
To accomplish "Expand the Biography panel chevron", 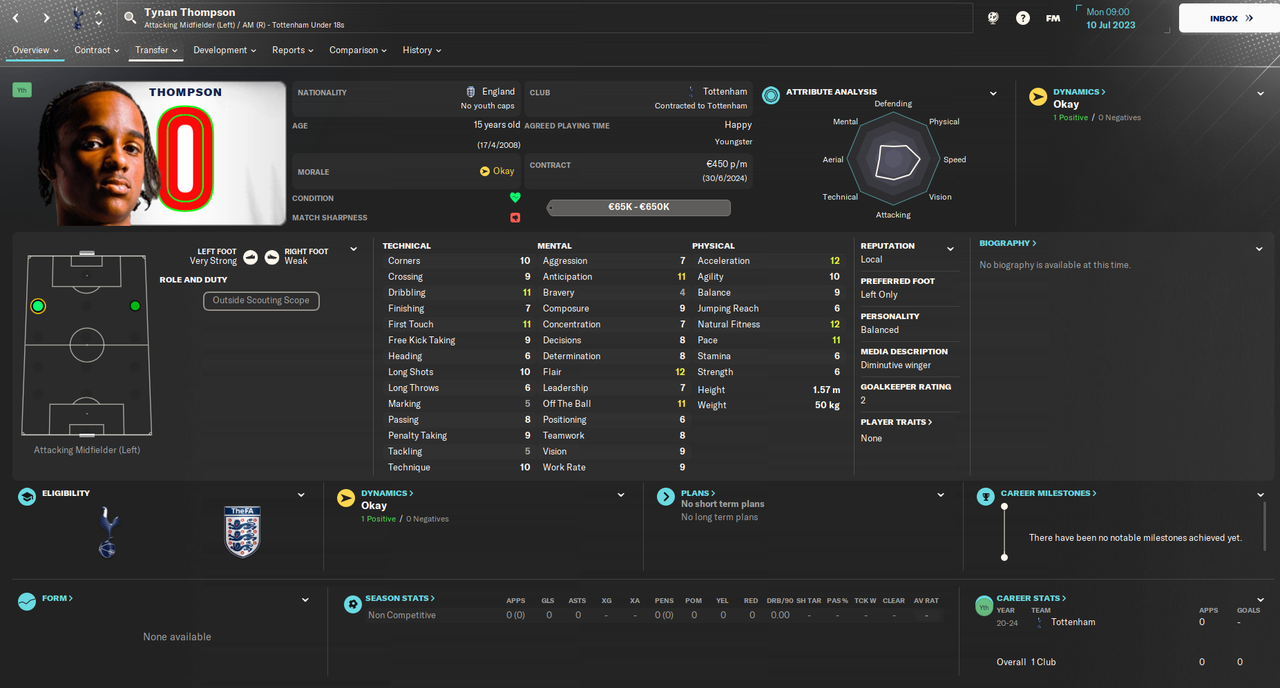I will 1260,249.
